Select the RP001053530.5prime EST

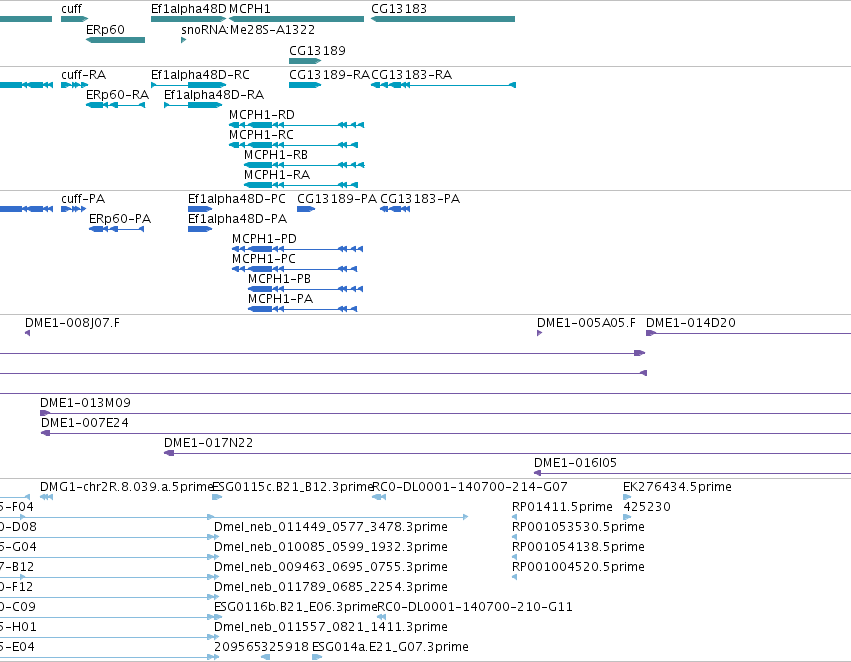click(x=515, y=537)
